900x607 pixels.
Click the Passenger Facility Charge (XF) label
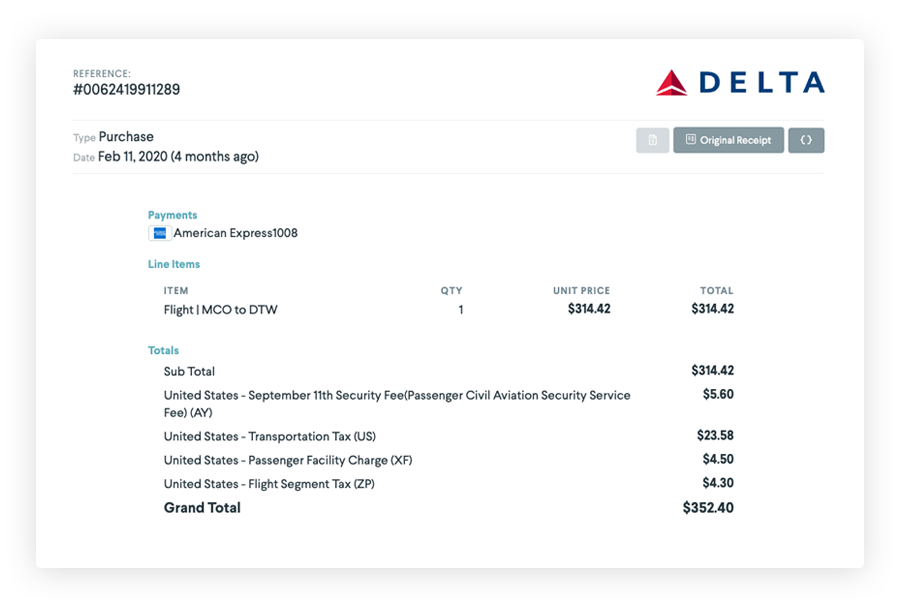pyautogui.click(x=288, y=460)
